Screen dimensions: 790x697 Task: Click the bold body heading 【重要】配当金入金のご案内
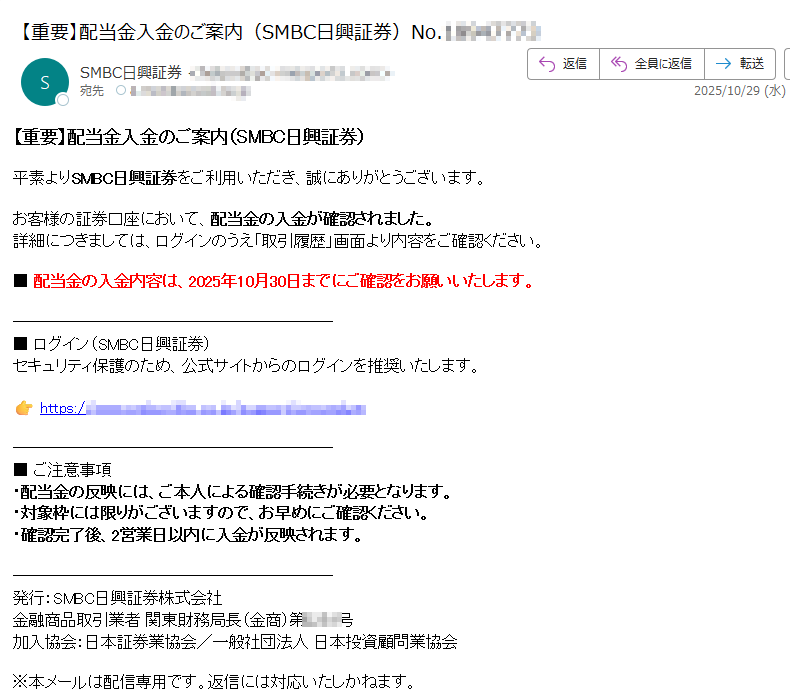[x=188, y=137]
